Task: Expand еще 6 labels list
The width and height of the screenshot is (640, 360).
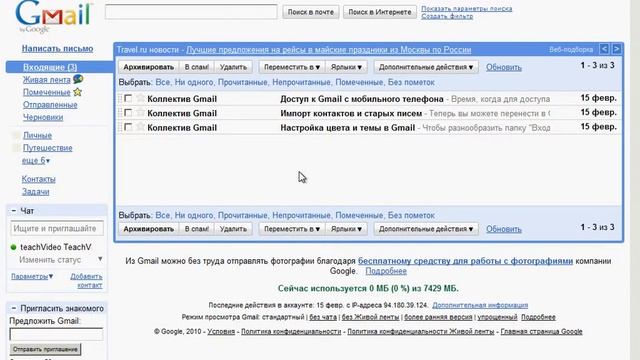Action: coord(36,160)
